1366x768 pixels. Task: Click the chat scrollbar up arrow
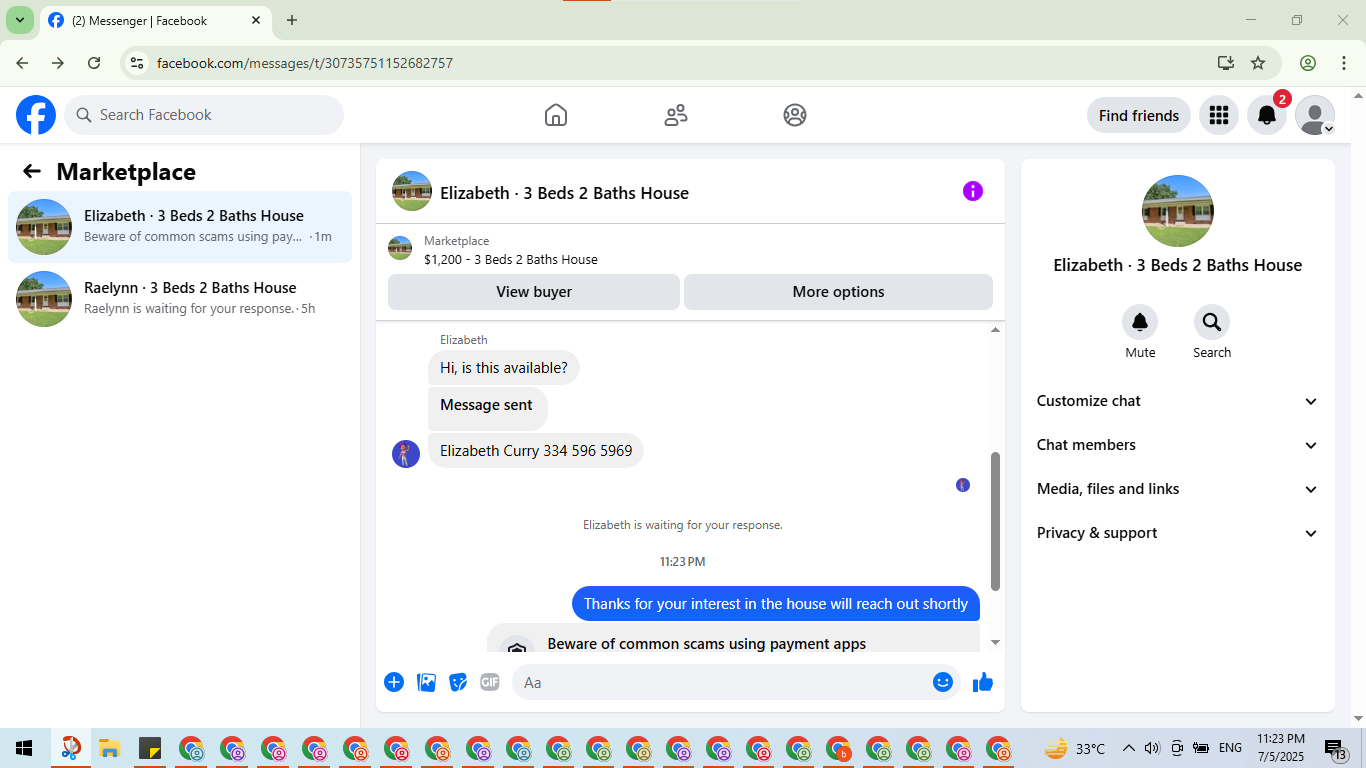point(995,330)
